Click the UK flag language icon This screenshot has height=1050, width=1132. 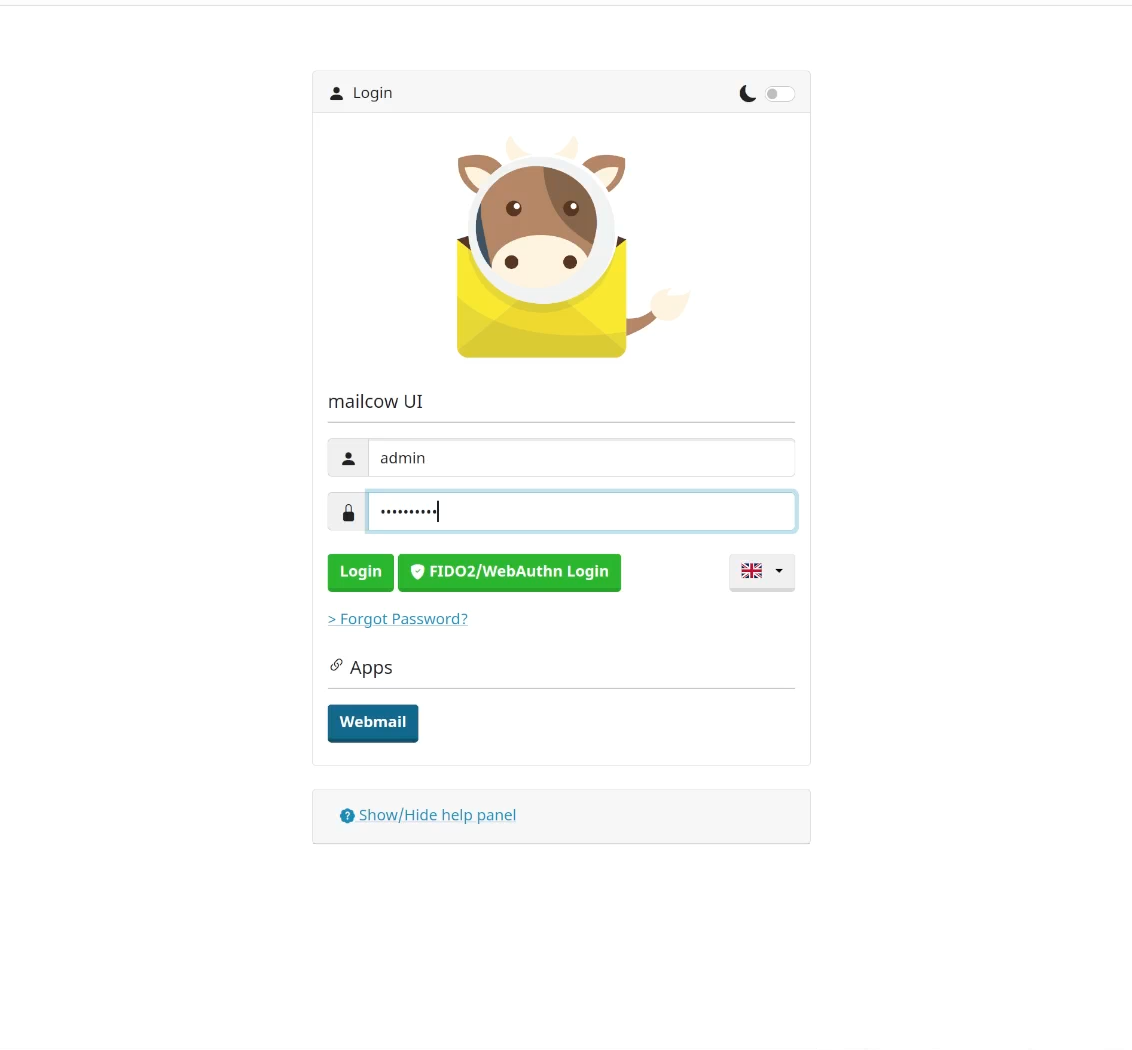pyautogui.click(x=752, y=571)
